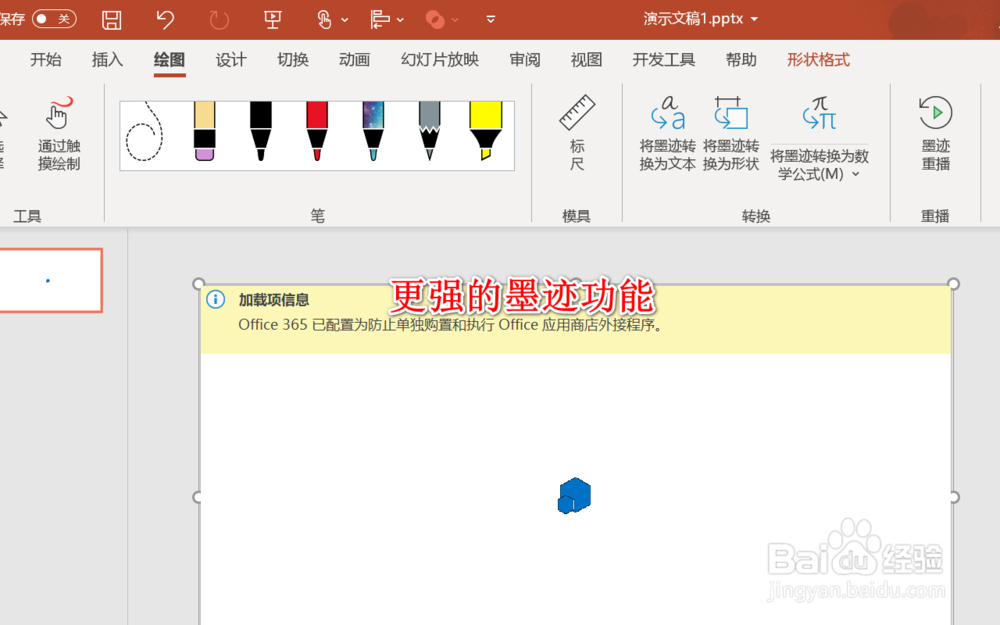Click 将墨迹转换为文本 ink to text
1000x625 pixels.
click(x=667, y=133)
